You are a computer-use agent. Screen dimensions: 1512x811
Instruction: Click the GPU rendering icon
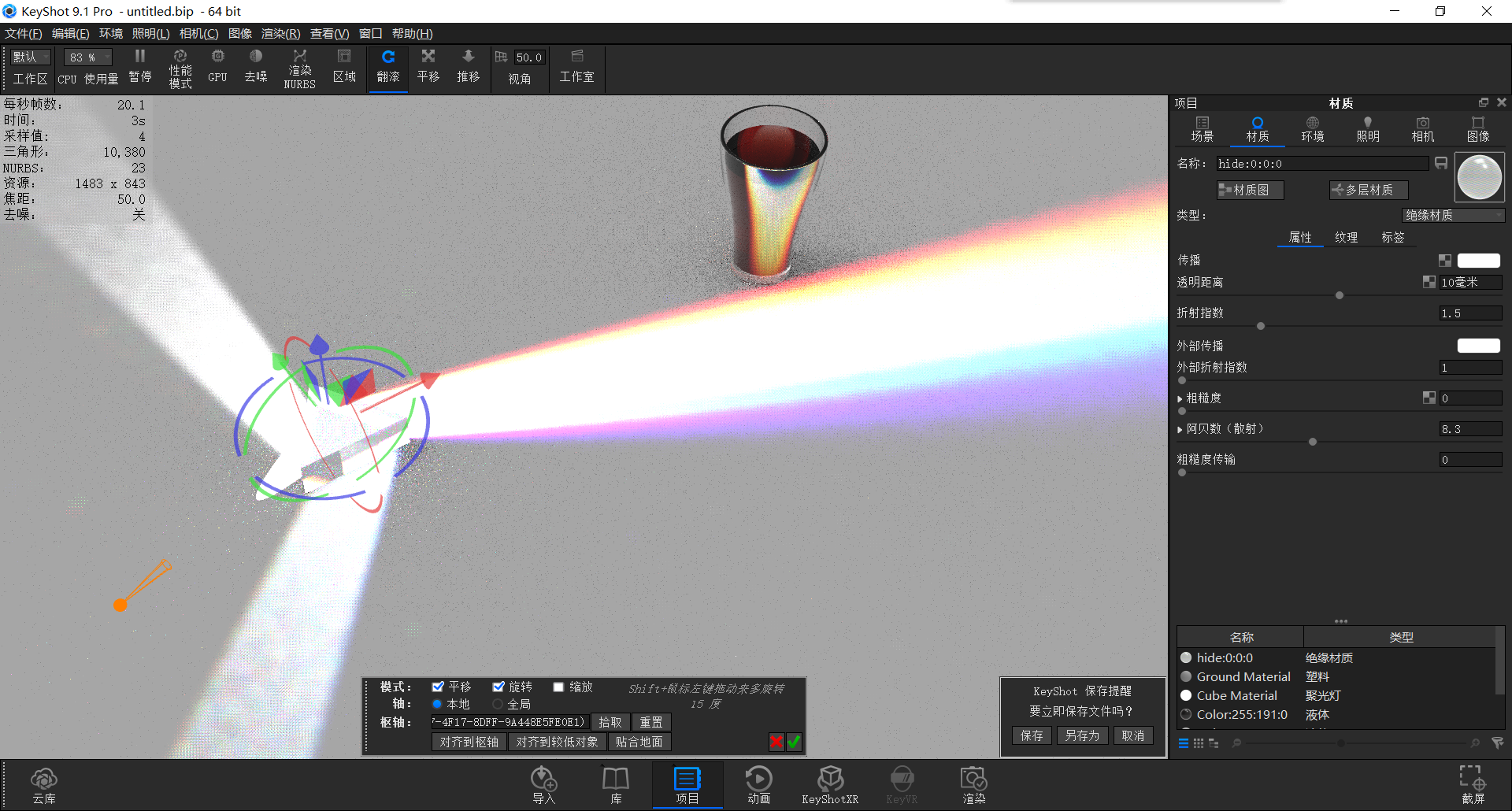click(217, 67)
